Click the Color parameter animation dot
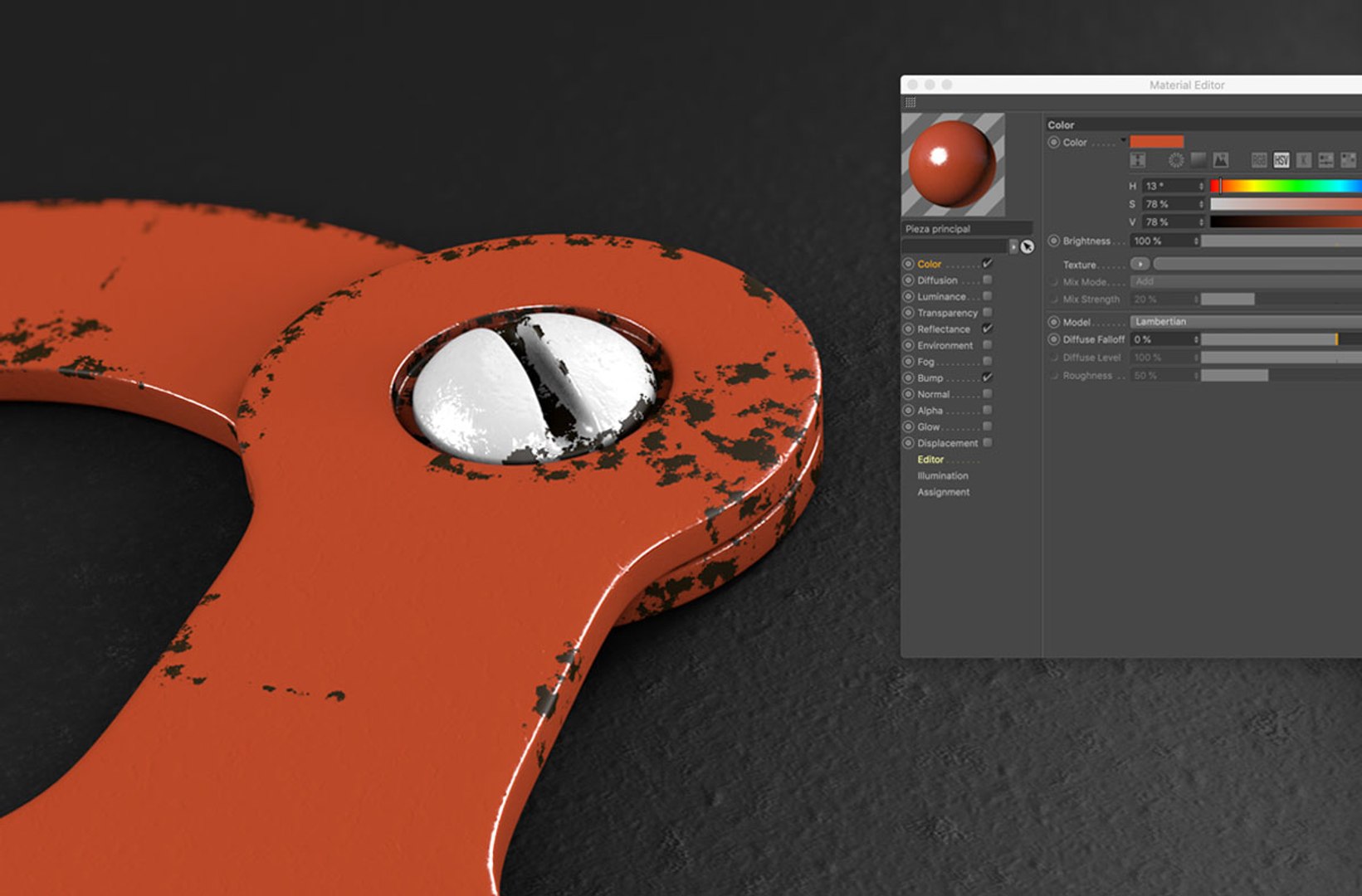The width and height of the screenshot is (1362, 896). point(1054,143)
